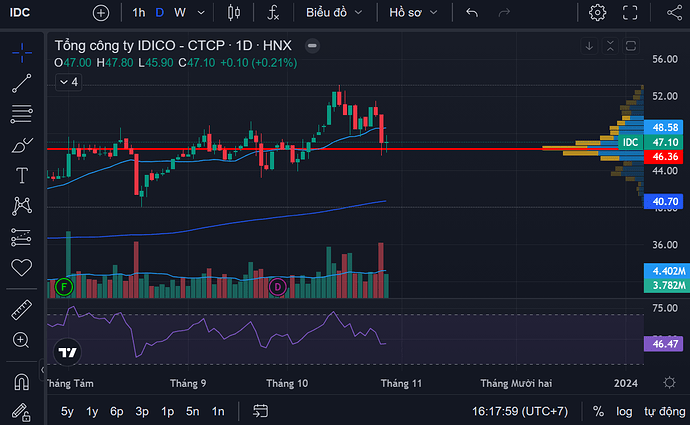Screen dimensions: 690x425
Task: Set range to 5y
Action: pos(67,411)
